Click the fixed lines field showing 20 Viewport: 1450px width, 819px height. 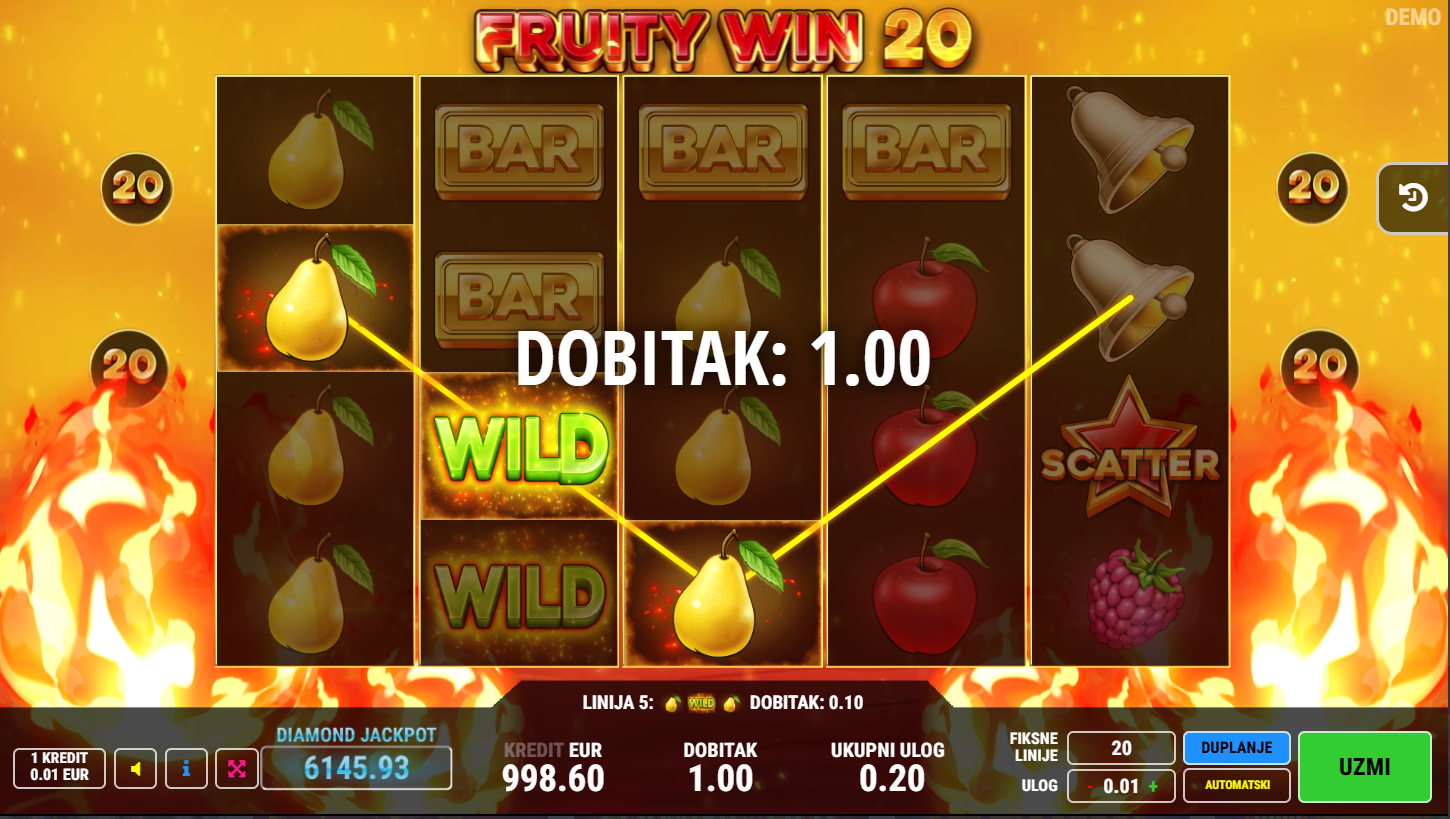(x=1121, y=748)
